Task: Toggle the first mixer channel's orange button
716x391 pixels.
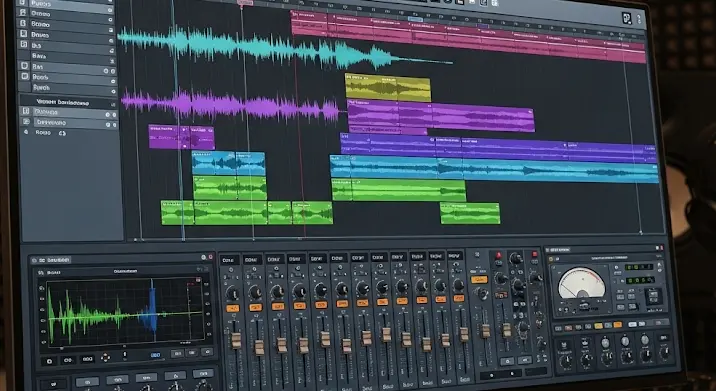Action: click(x=232, y=308)
